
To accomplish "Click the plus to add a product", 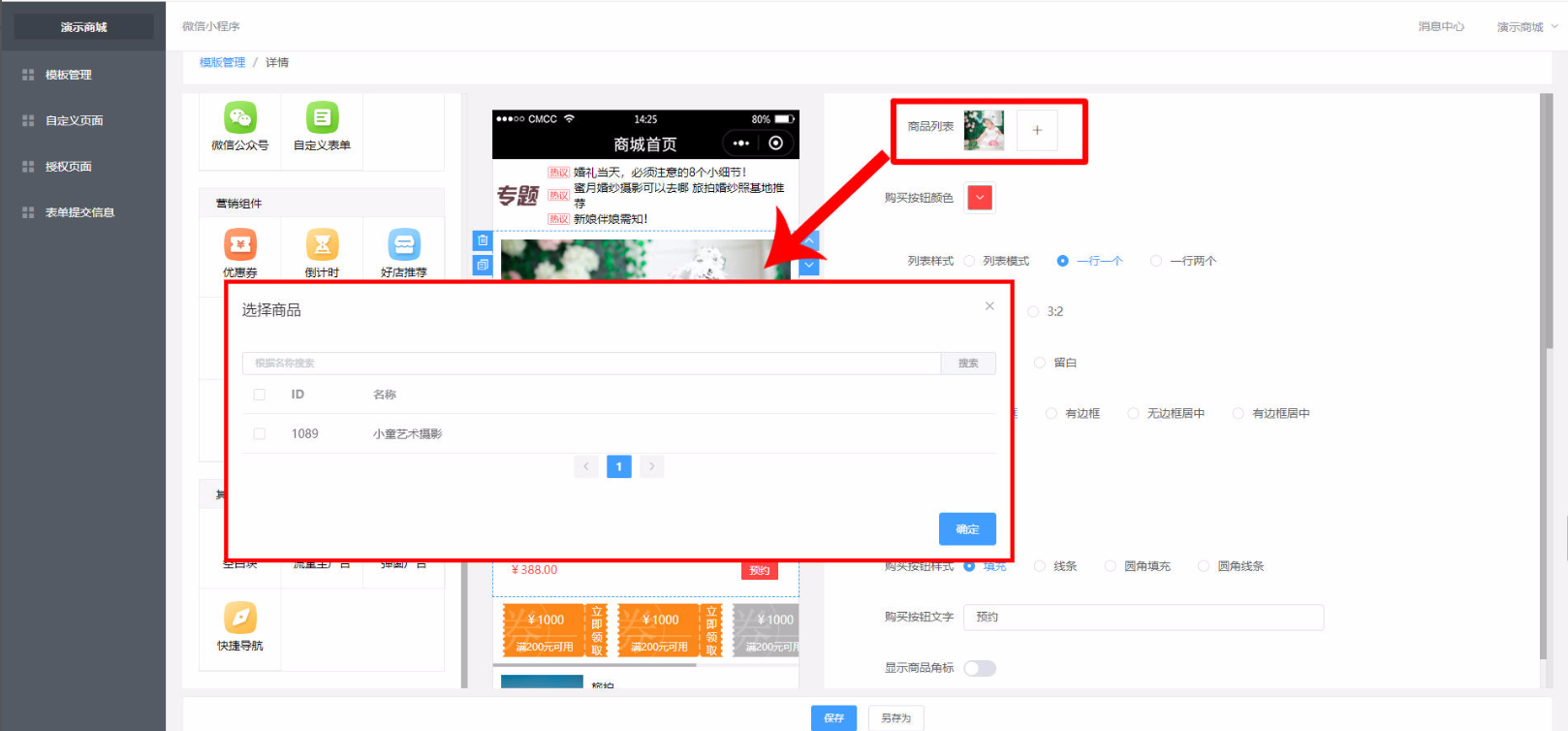I will (x=1037, y=130).
